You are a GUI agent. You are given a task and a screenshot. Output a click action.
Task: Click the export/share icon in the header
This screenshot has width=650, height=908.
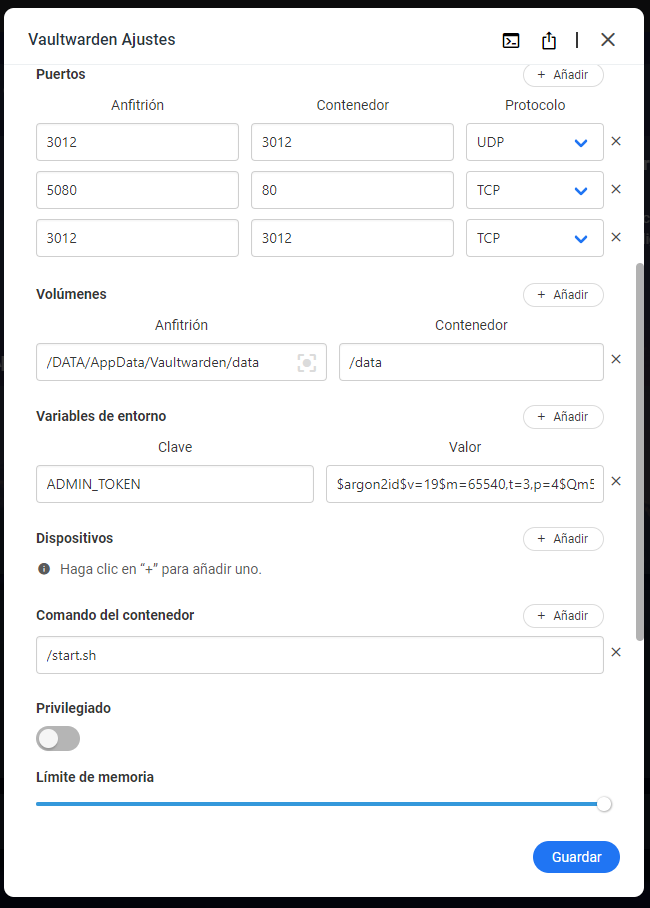pyautogui.click(x=548, y=40)
